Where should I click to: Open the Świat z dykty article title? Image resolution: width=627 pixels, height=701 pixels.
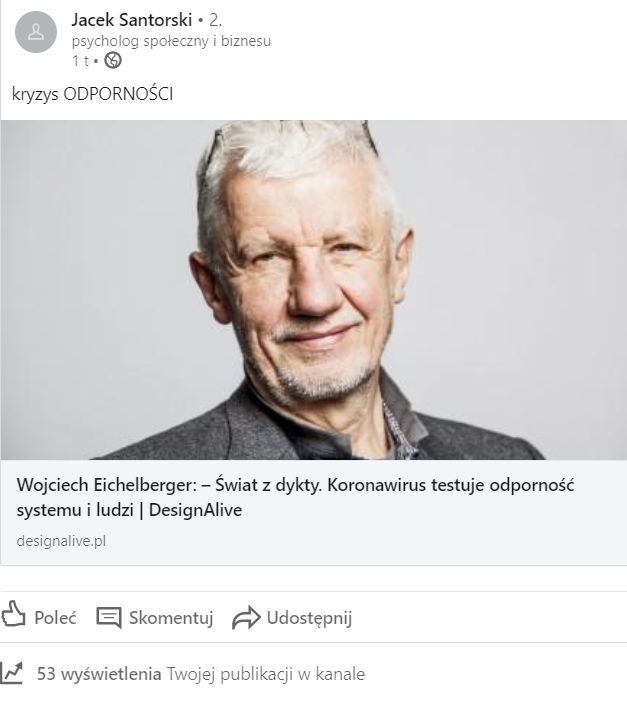click(295, 497)
